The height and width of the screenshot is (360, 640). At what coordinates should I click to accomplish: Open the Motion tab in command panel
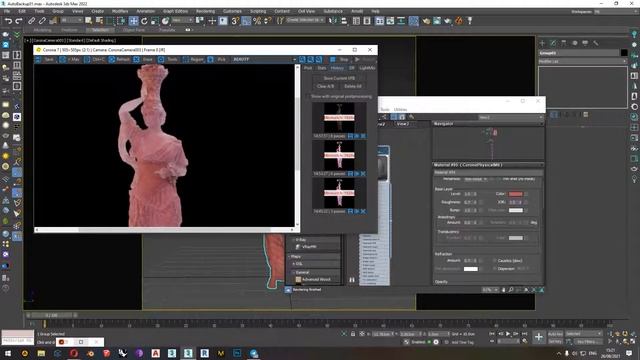[574, 43]
